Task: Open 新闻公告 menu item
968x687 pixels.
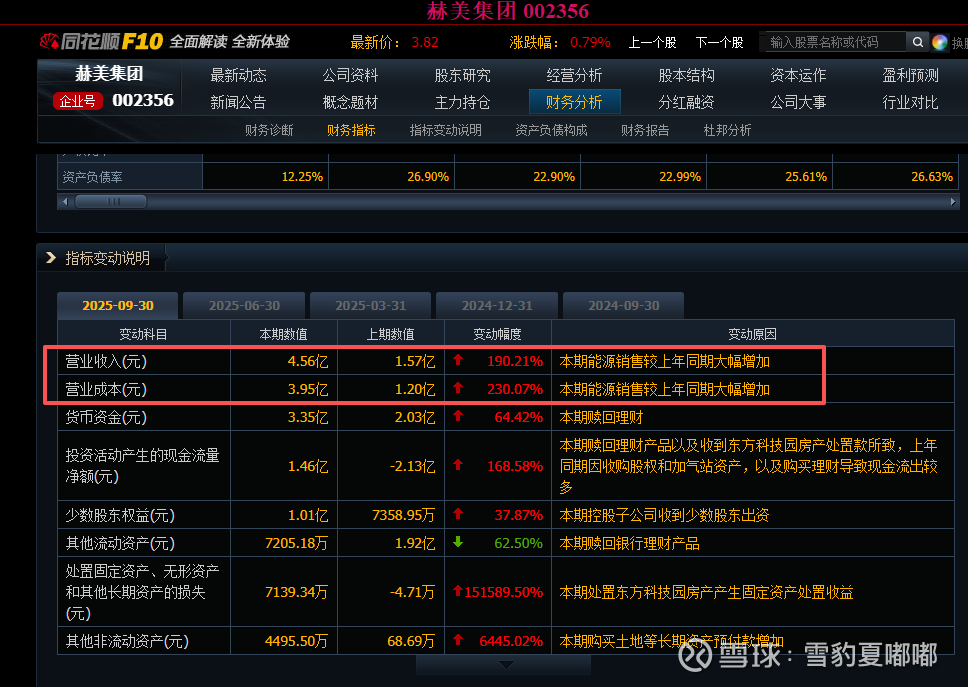Action: [x=238, y=102]
